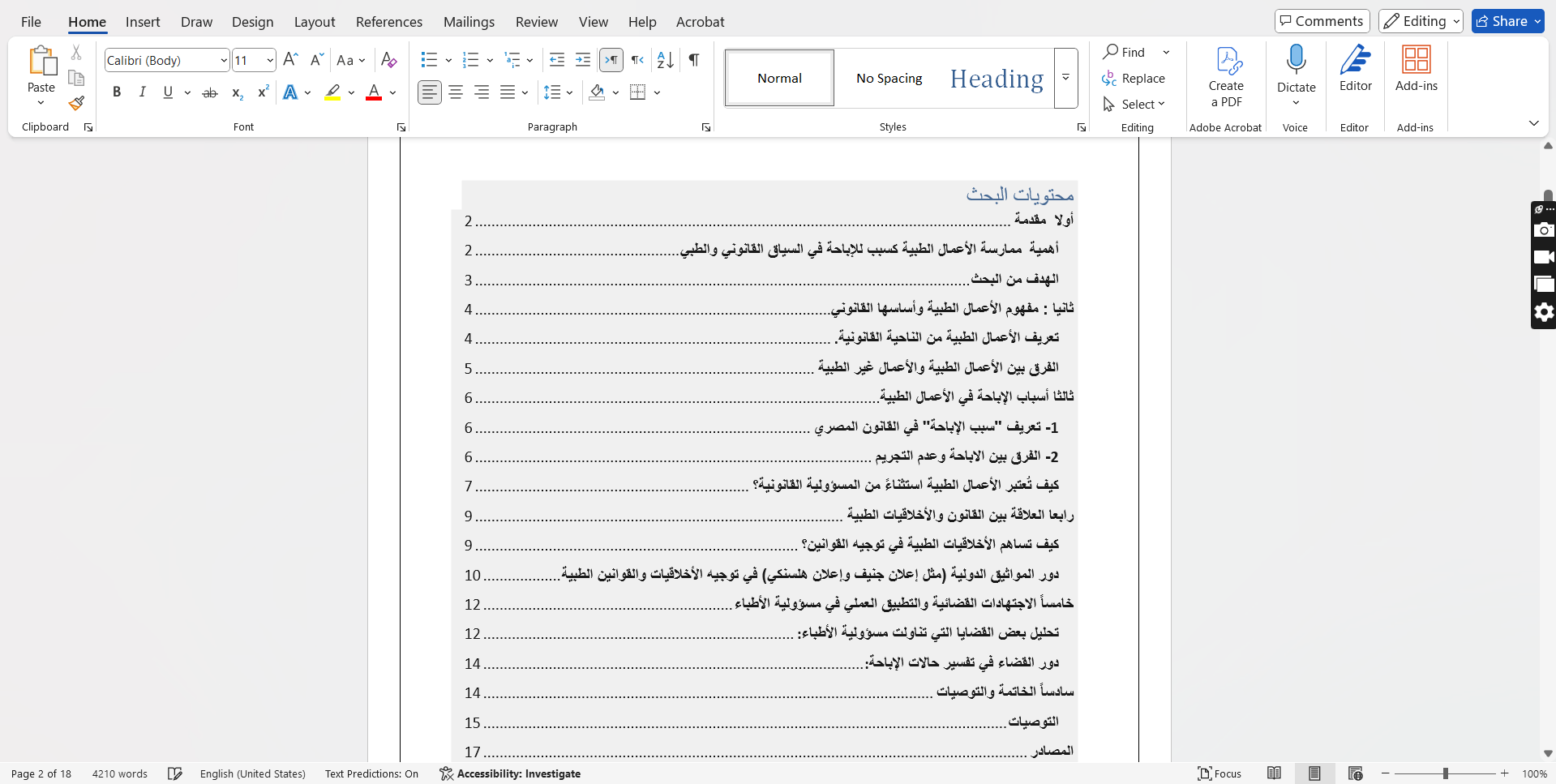This screenshot has height=784, width=1556.
Task: Click the Copy icon
Action: (76, 78)
